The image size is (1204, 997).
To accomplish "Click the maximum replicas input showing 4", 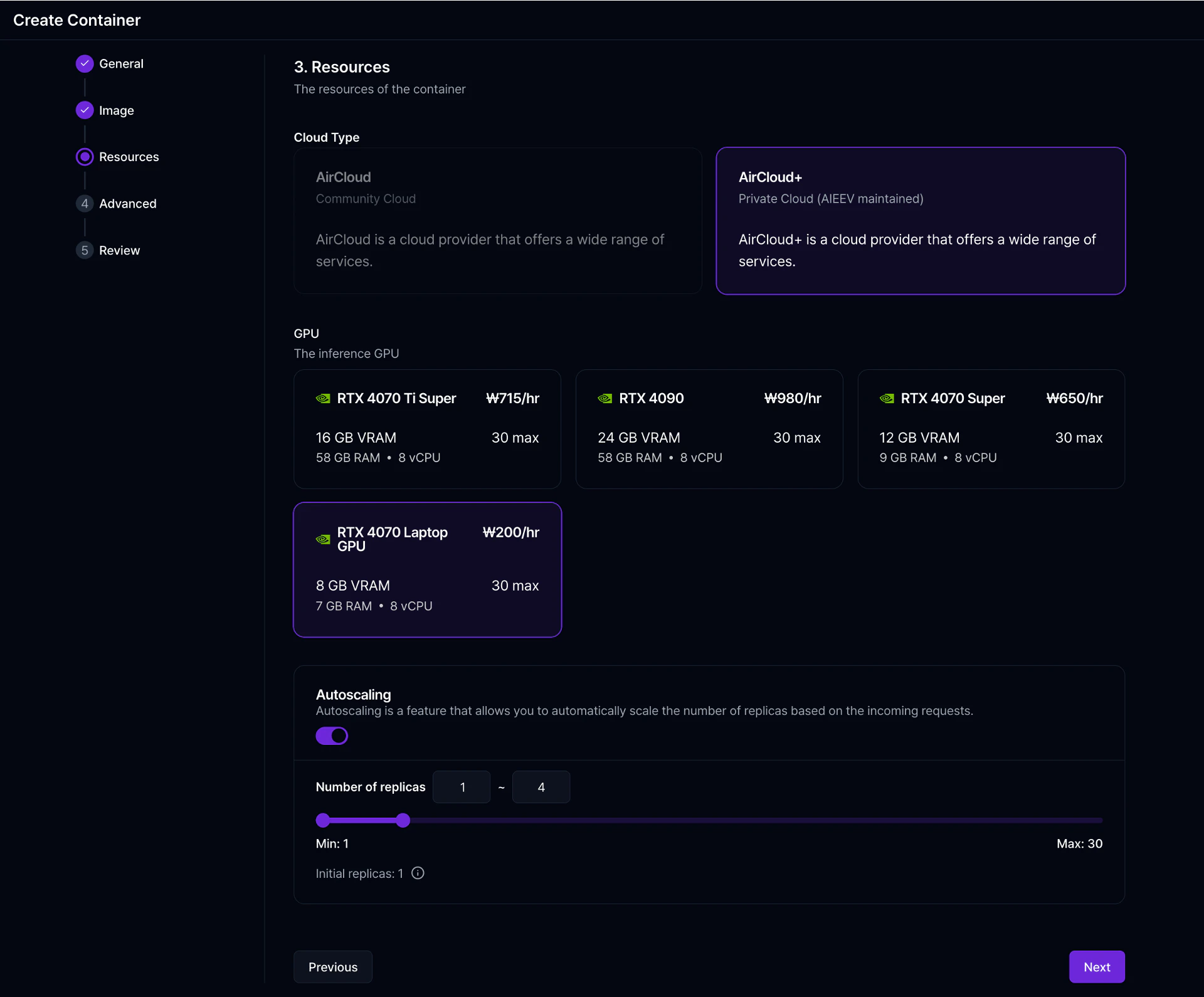I will click(541, 787).
